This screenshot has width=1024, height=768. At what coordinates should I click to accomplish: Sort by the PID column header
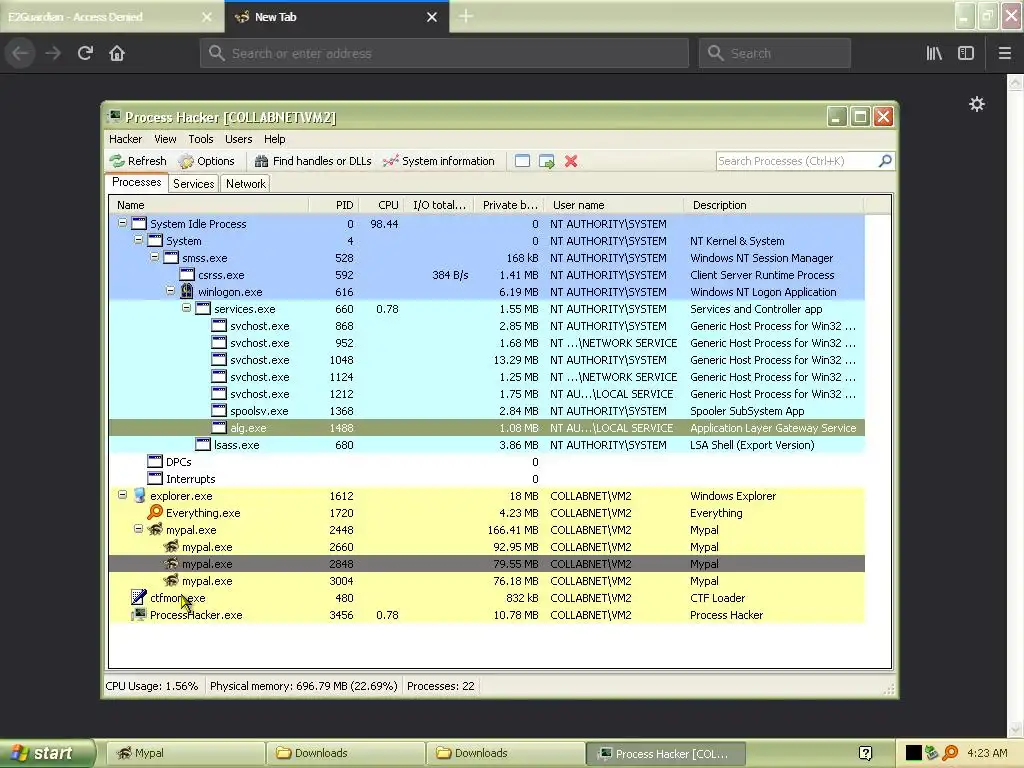(x=333, y=205)
